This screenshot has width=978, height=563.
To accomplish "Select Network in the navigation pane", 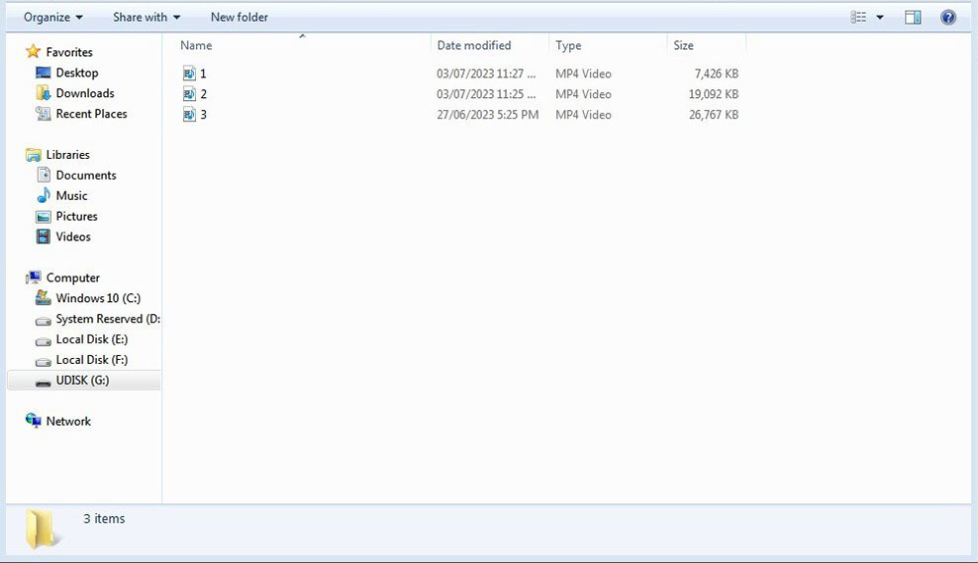I will tap(68, 421).
